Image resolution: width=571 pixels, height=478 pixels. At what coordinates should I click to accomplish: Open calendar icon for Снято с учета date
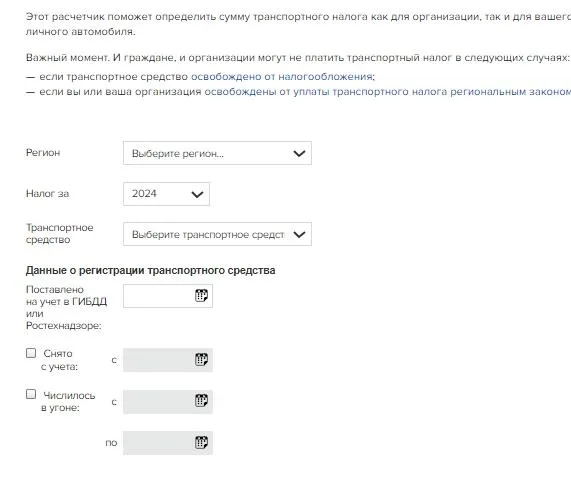[x=201, y=359]
